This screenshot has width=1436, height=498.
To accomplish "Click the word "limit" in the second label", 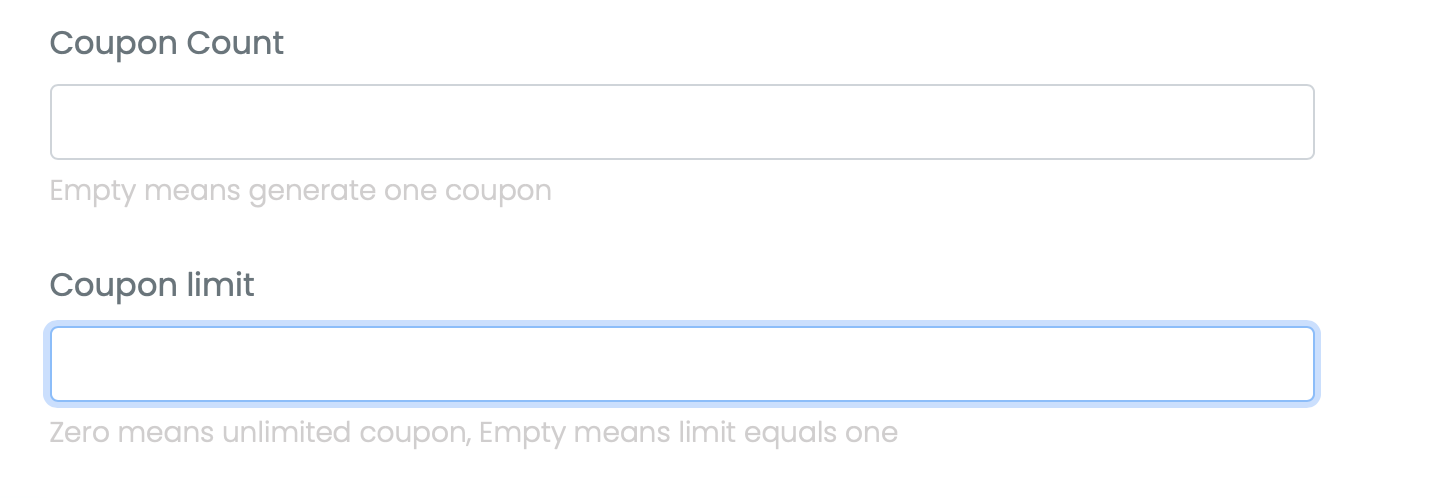I will click(x=220, y=285).
